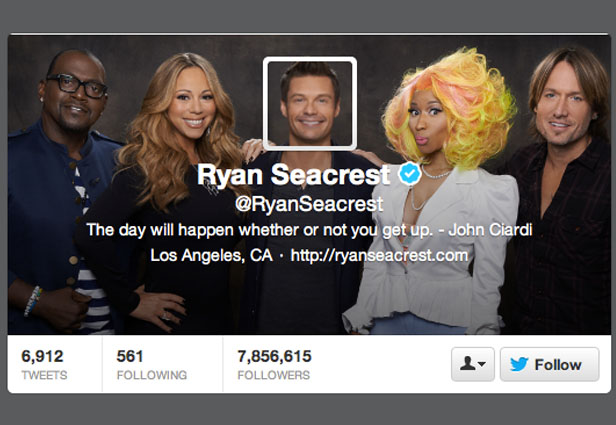The height and width of the screenshot is (425, 616).
Task: Click the John Ciardi quote bio text
Action: 309,230
